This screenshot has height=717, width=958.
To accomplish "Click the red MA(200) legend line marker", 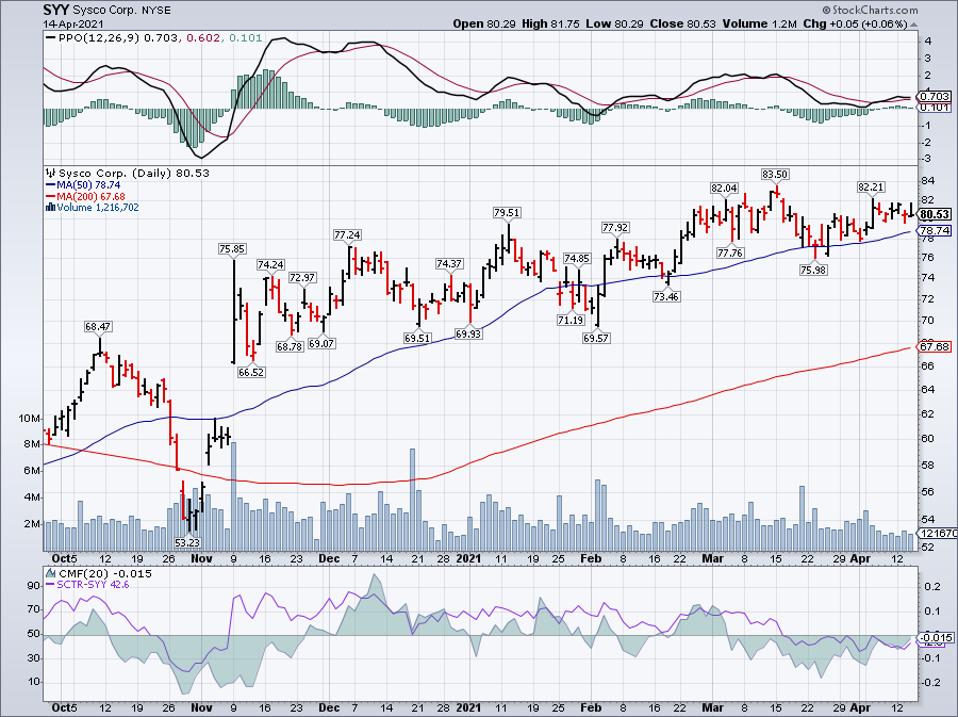I will click(x=51, y=197).
